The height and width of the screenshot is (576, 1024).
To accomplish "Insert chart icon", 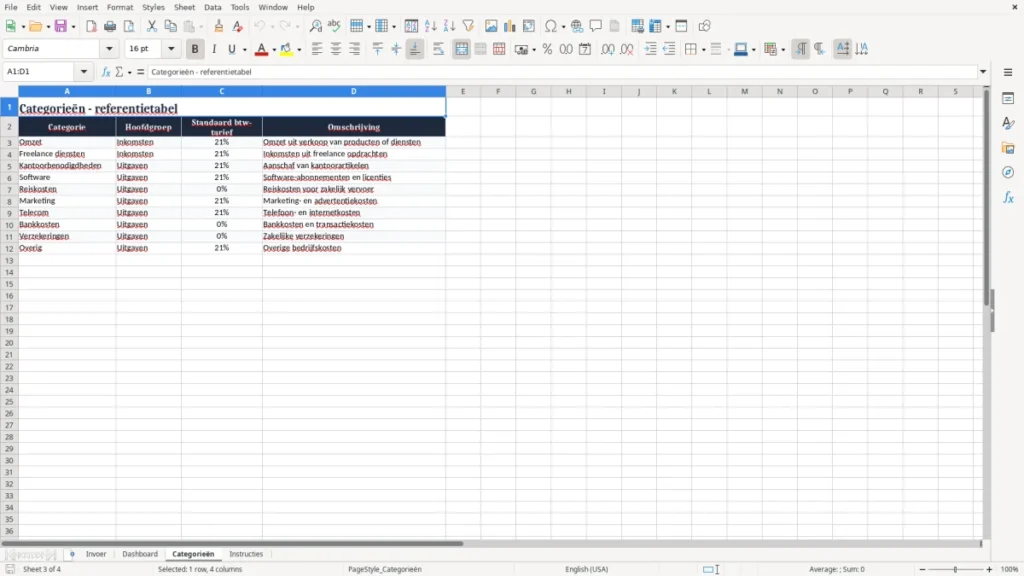I will point(509,26).
